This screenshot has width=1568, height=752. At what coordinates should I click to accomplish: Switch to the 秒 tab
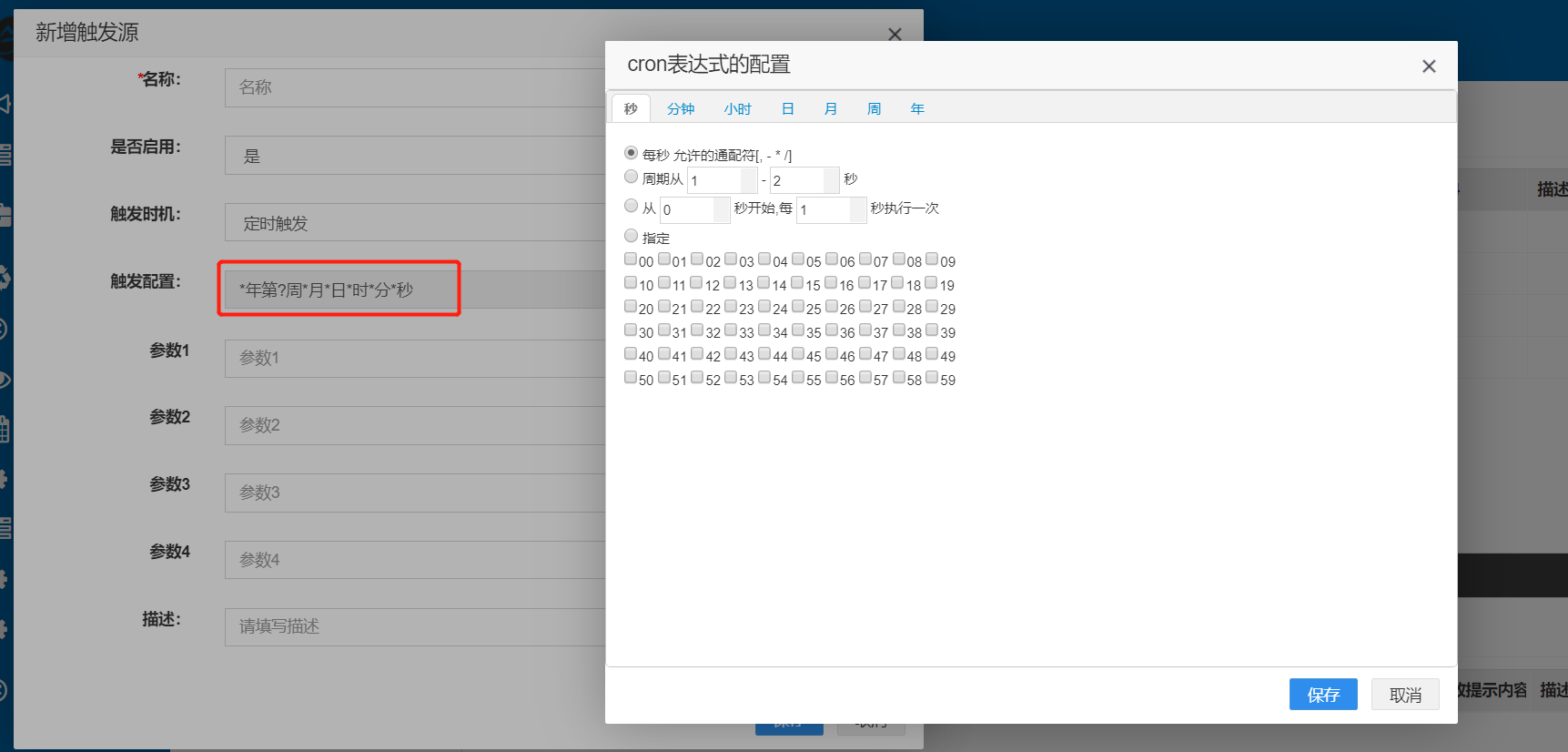click(x=631, y=108)
